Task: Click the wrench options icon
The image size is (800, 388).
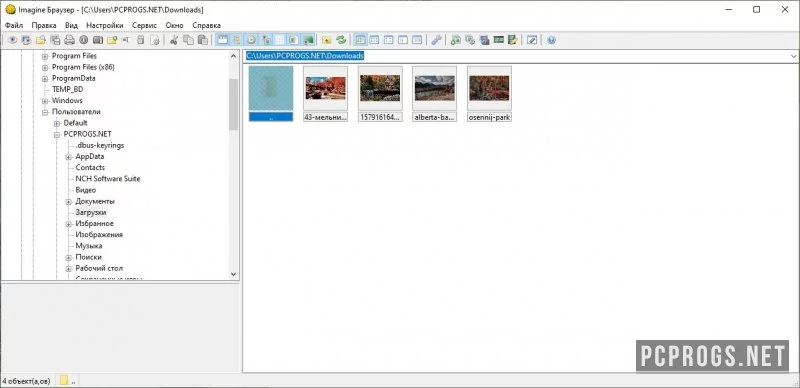Action: point(436,40)
